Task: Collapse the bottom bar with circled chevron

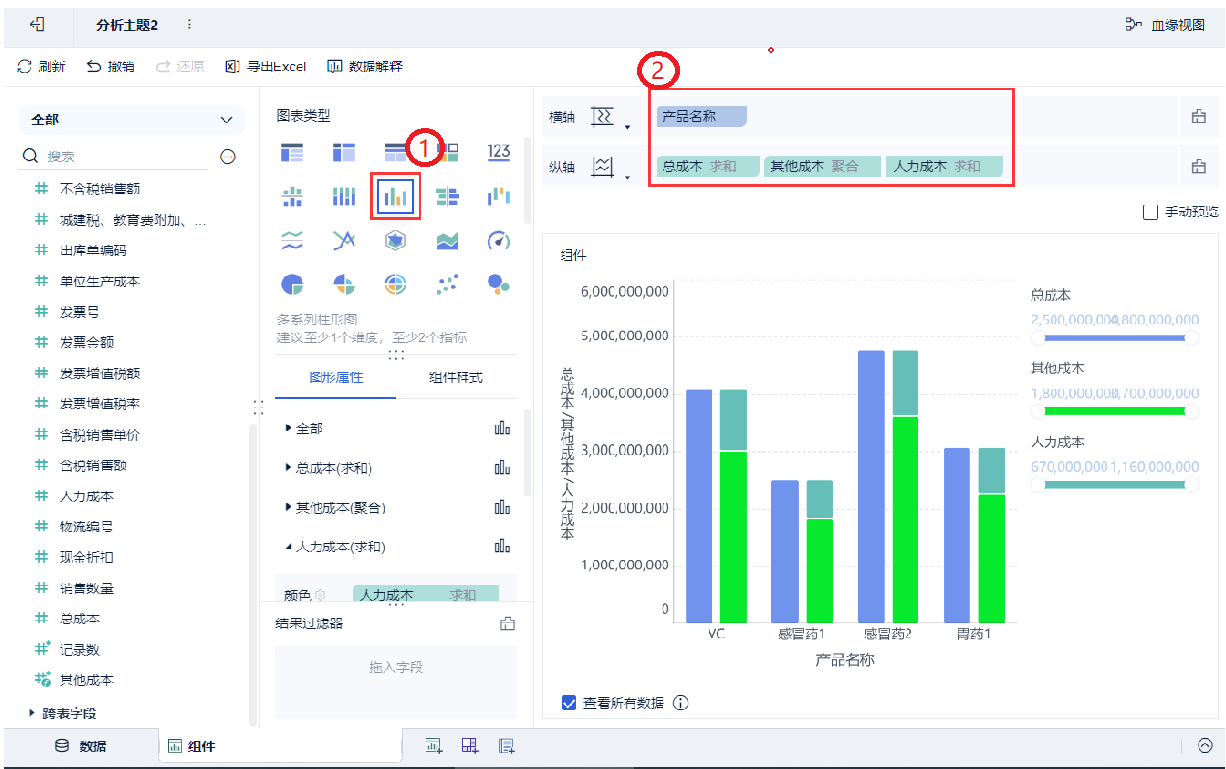Action: (1204, 745)
